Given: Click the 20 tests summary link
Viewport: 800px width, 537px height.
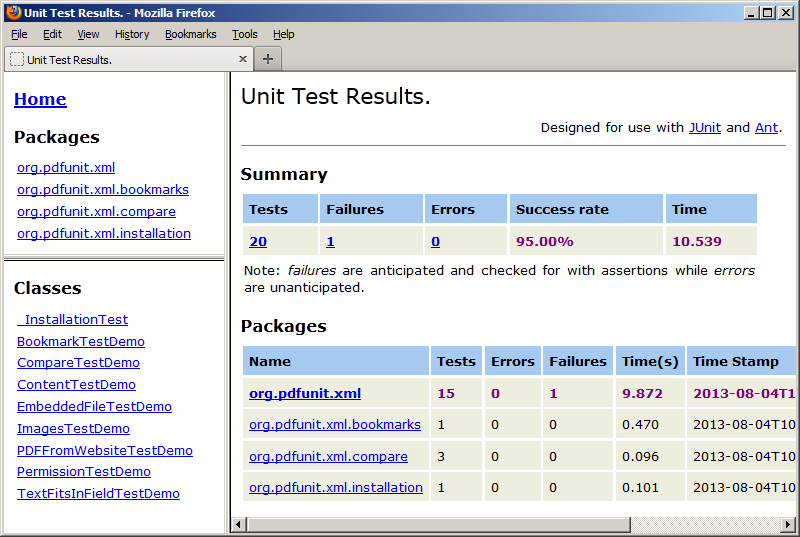Looking at the screenshot, I should (x=258, y=241).
